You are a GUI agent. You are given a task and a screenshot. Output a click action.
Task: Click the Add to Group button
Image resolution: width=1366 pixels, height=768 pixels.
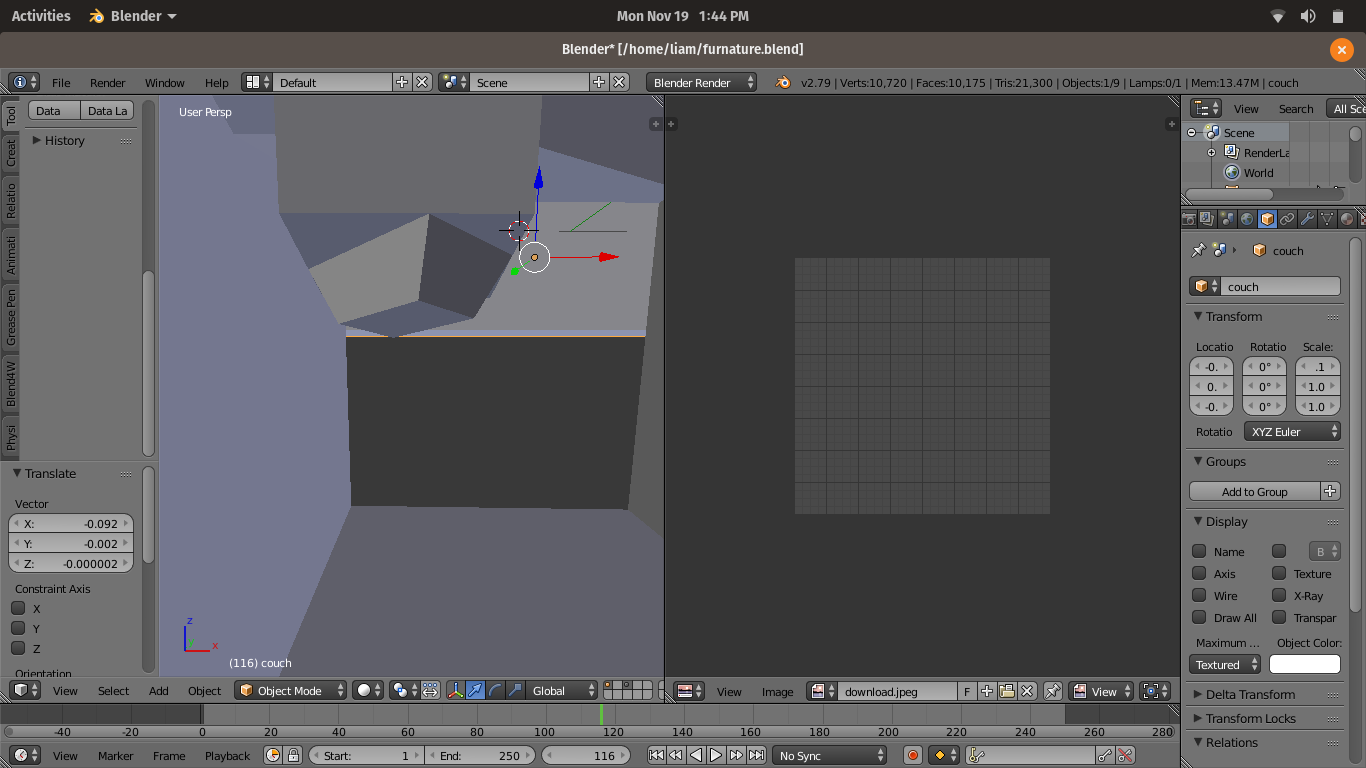1254,492
